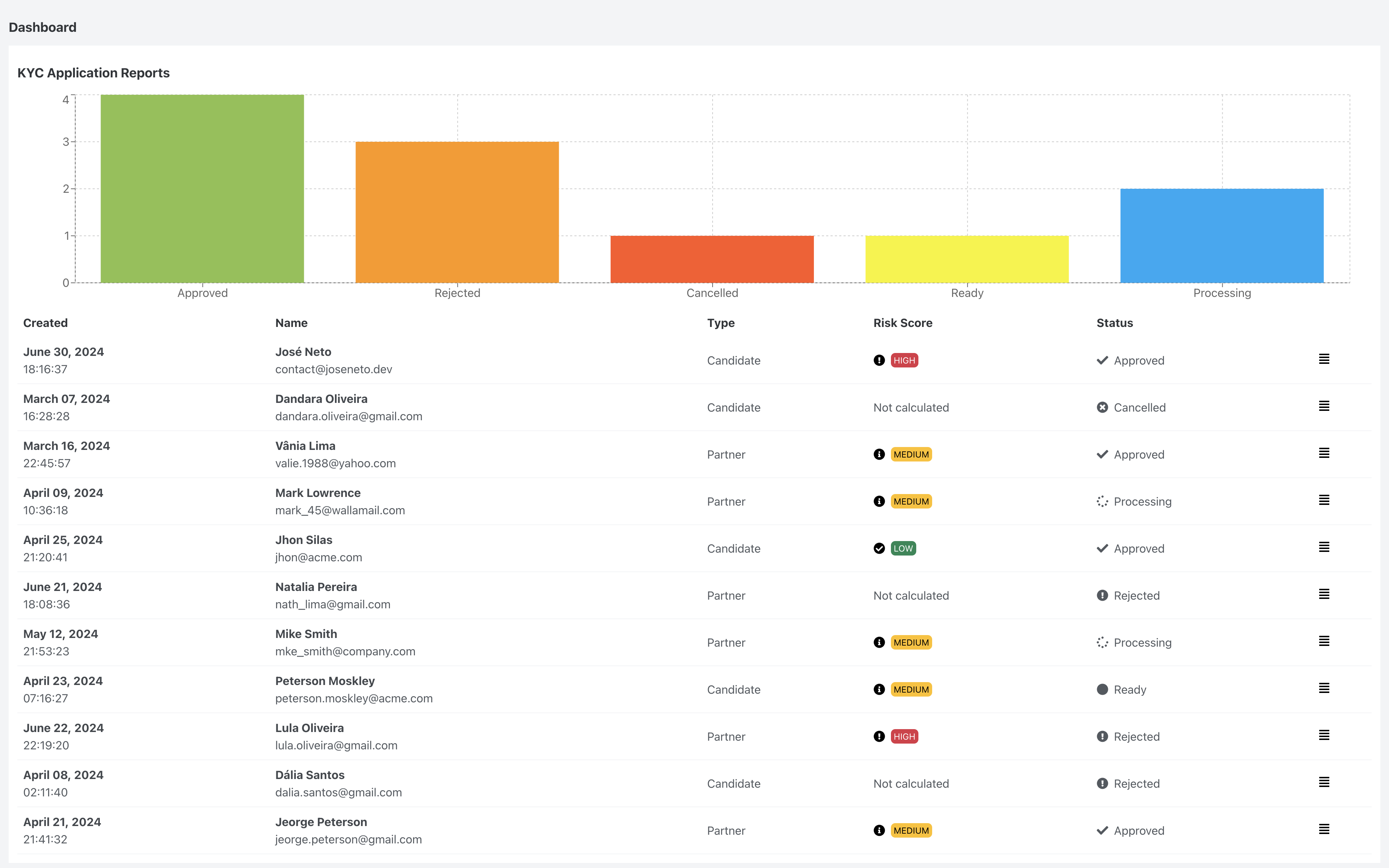The width and height of the screenshot is (1389, 868).
Task: Open the row menu for Mike Smith
Action: coord(1324,642)
